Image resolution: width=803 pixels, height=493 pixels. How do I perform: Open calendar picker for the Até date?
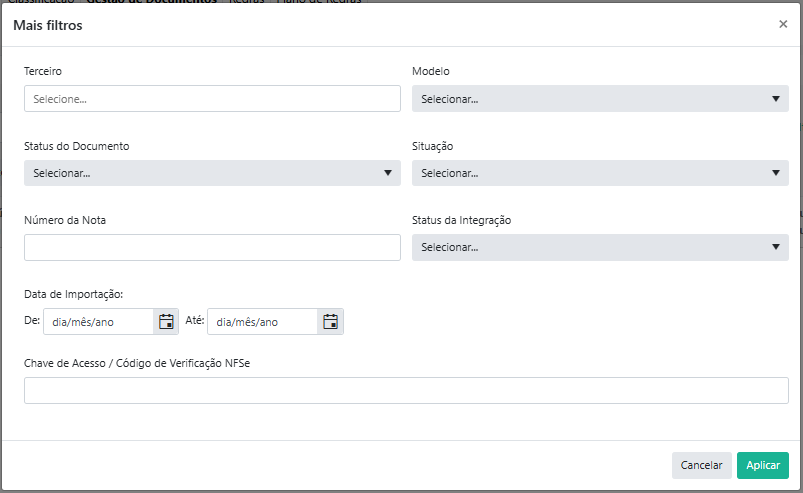click(330, 322)
